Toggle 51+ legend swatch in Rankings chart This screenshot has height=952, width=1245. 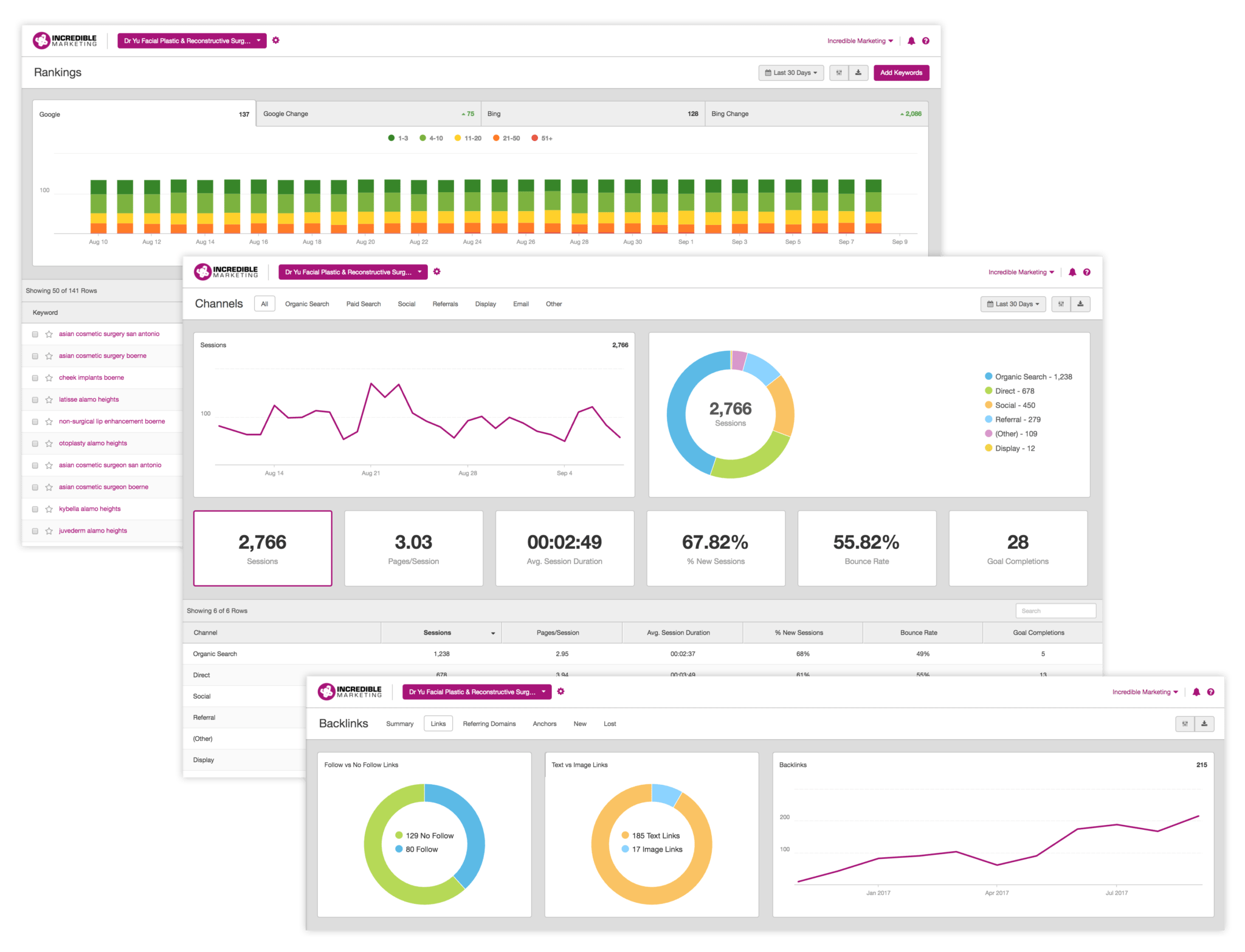pyautogui.click(x=535, y=138)
